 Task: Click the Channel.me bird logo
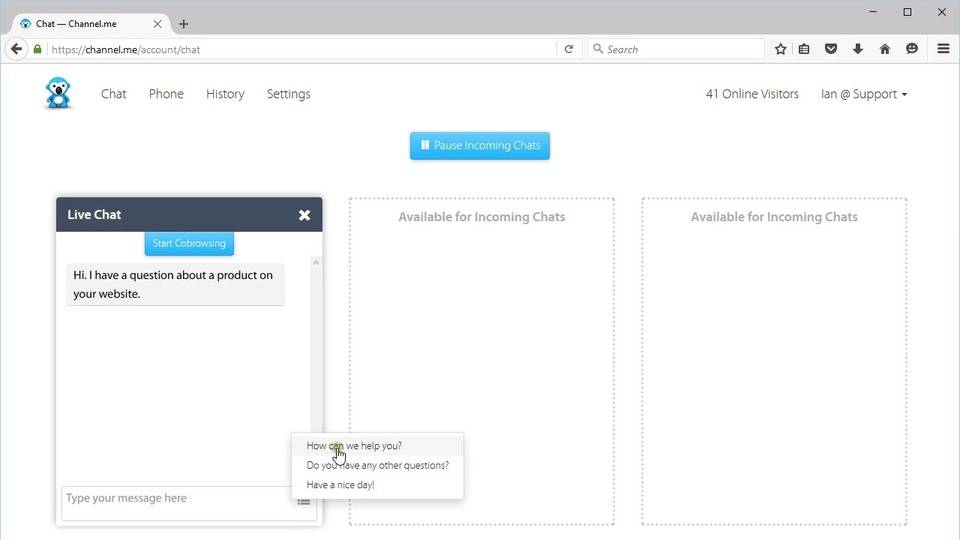click(x=58, y=93)
